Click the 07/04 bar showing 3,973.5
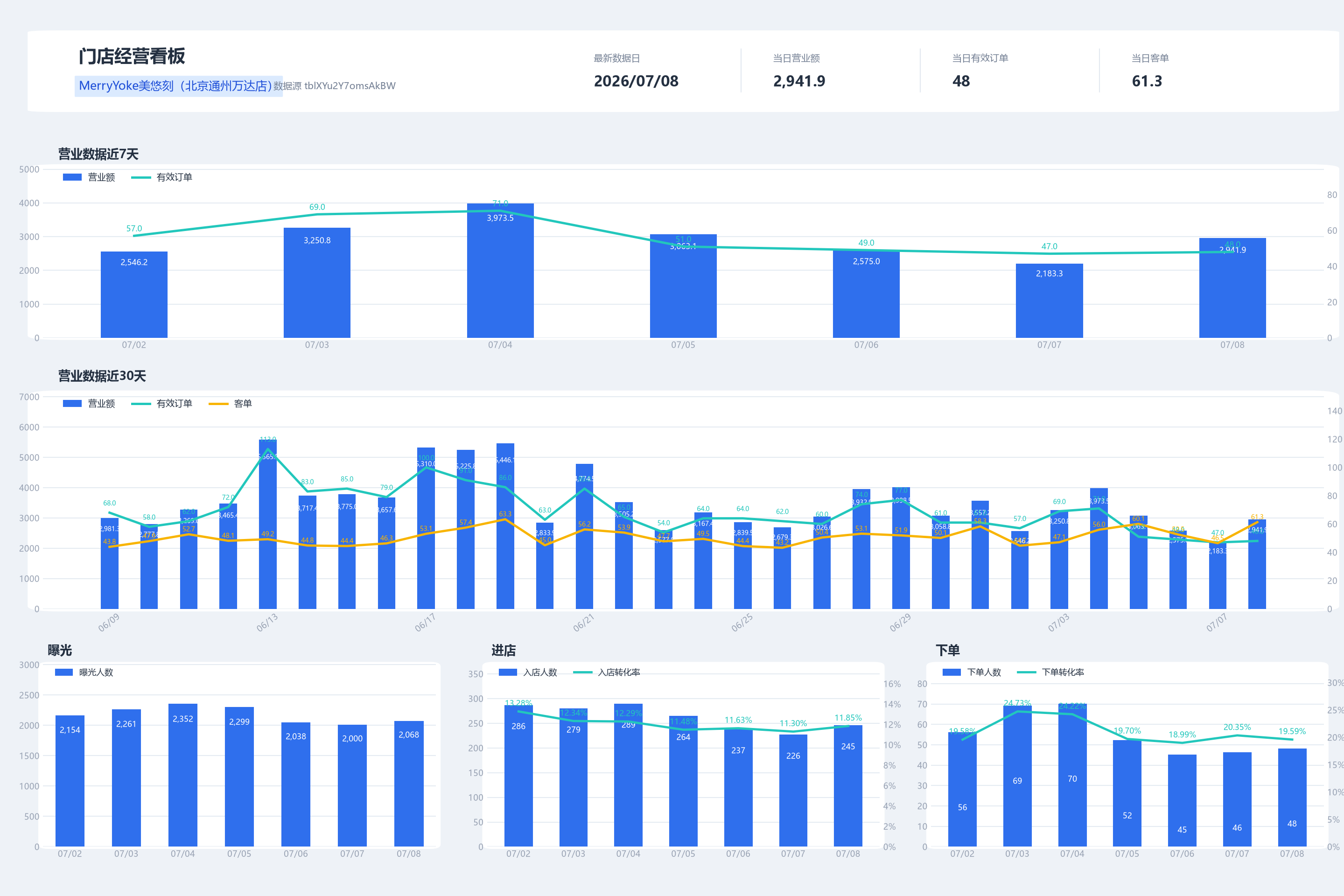Image resolution: width=1344 pixels, height=896 pixels. coord(500,270)
